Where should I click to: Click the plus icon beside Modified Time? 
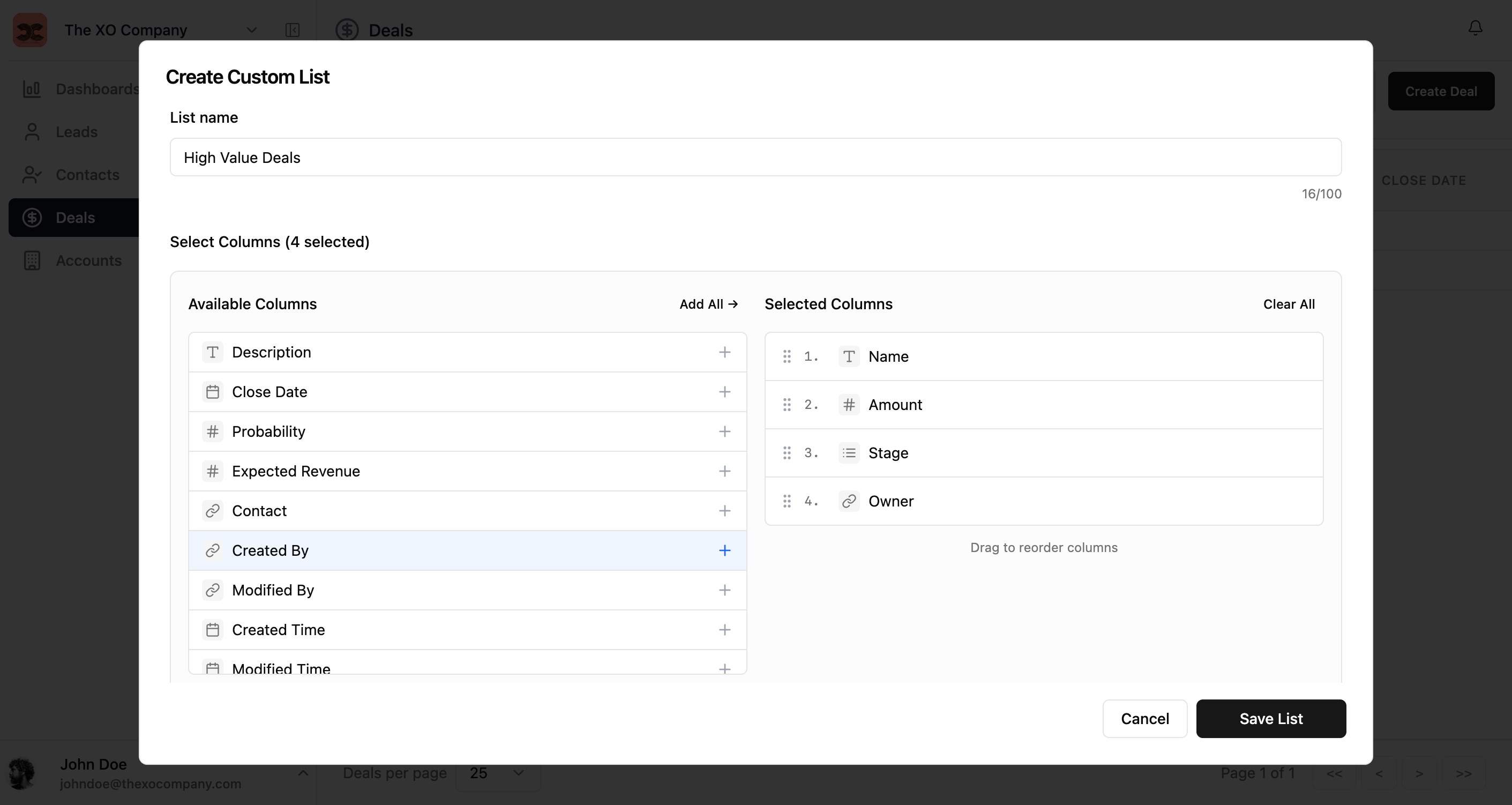pyautogui.click(x=724, y=669)
